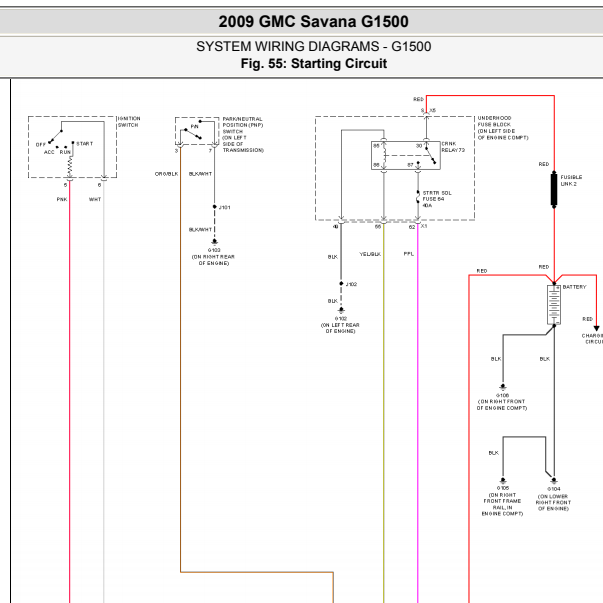Click the 'PARK/NEUTRAL POSITION (PNP)' switch label
603x603 pixels.
[243, 122]
